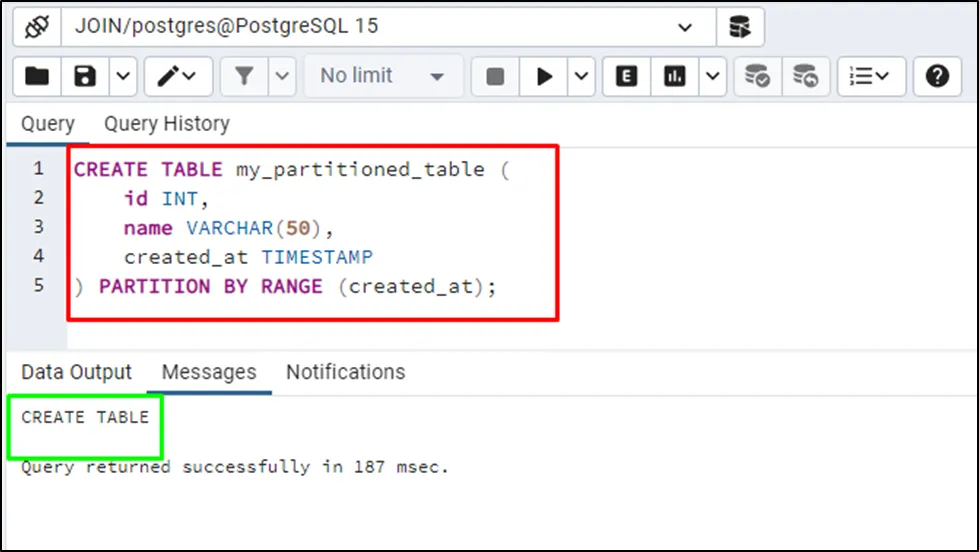This screenshot has height=552, width=979.
Task: Switch to Query History tab
Action: click(167, 124)
